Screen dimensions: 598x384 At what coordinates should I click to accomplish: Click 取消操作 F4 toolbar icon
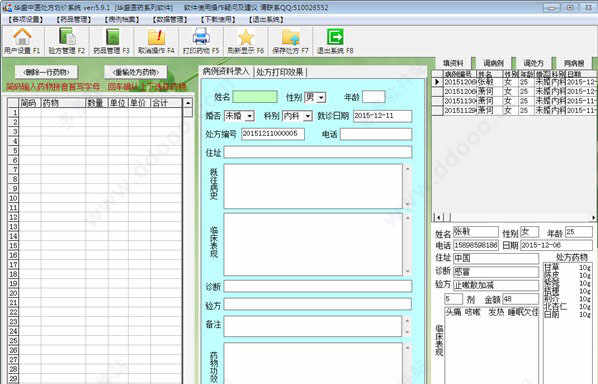156,41
